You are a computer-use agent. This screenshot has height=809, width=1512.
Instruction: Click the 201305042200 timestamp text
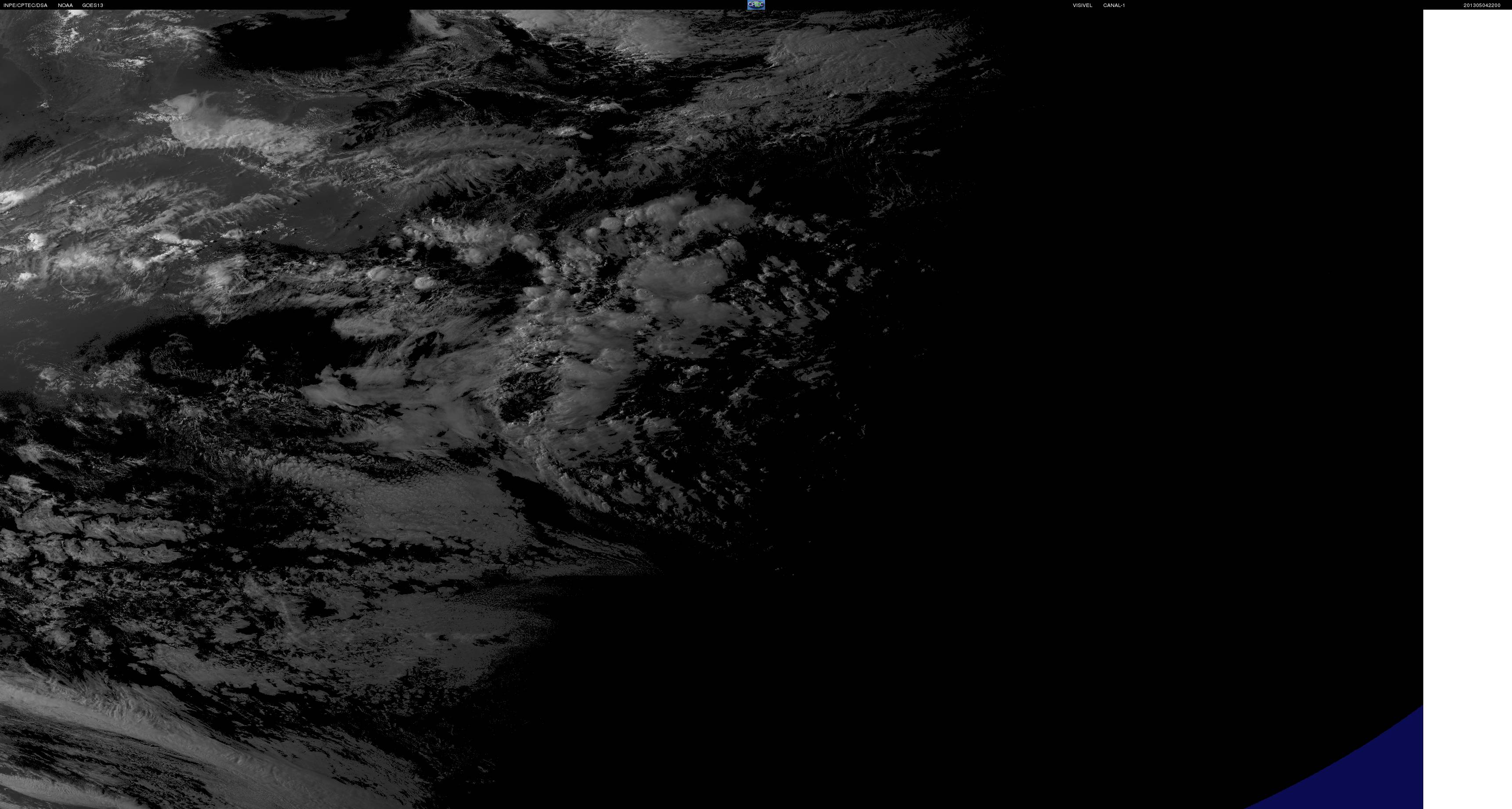tap(1481, 5)
